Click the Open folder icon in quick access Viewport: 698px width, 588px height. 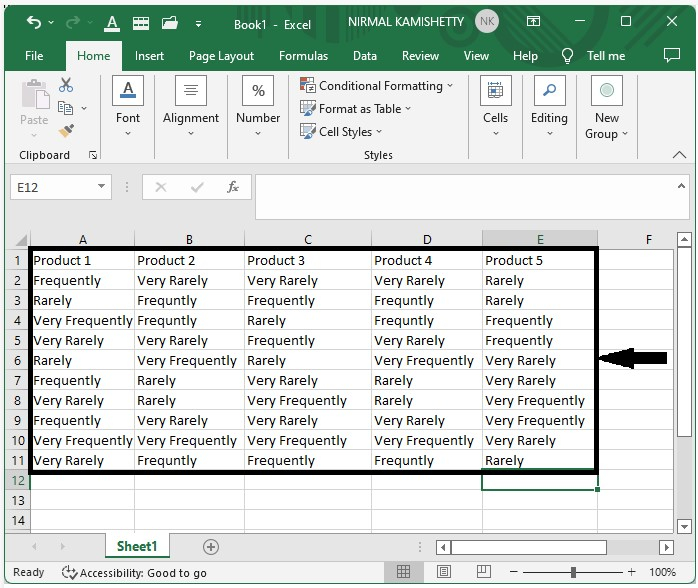pos(170,22)
